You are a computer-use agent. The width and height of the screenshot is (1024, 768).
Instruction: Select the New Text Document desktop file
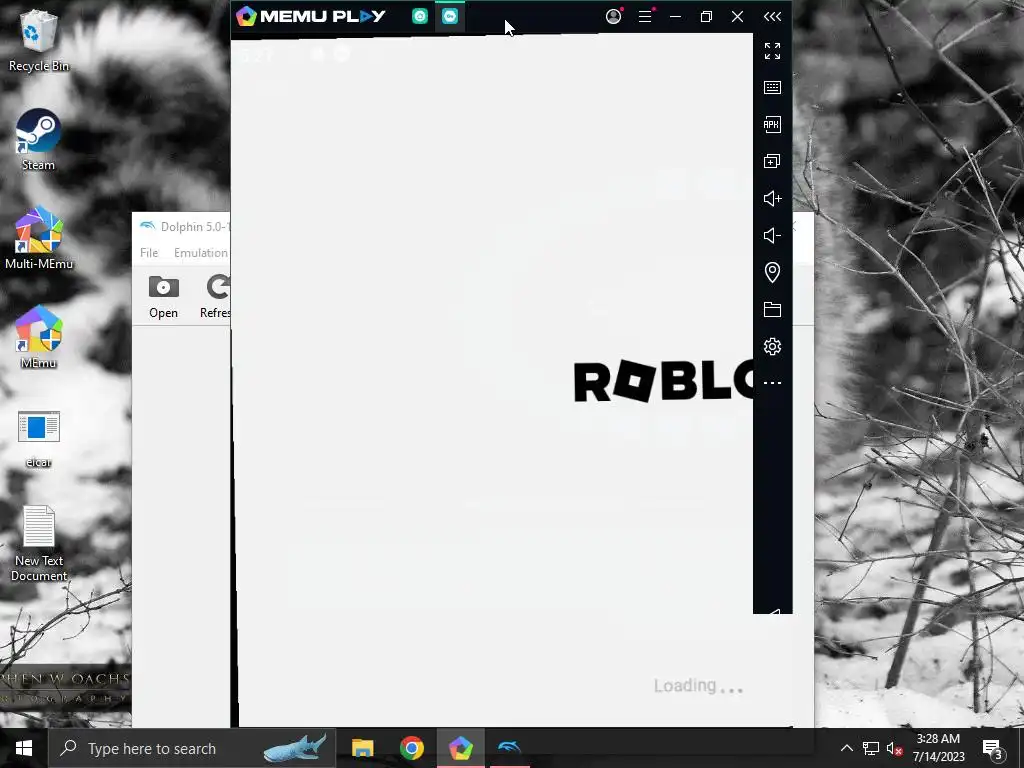click(39, 543)
